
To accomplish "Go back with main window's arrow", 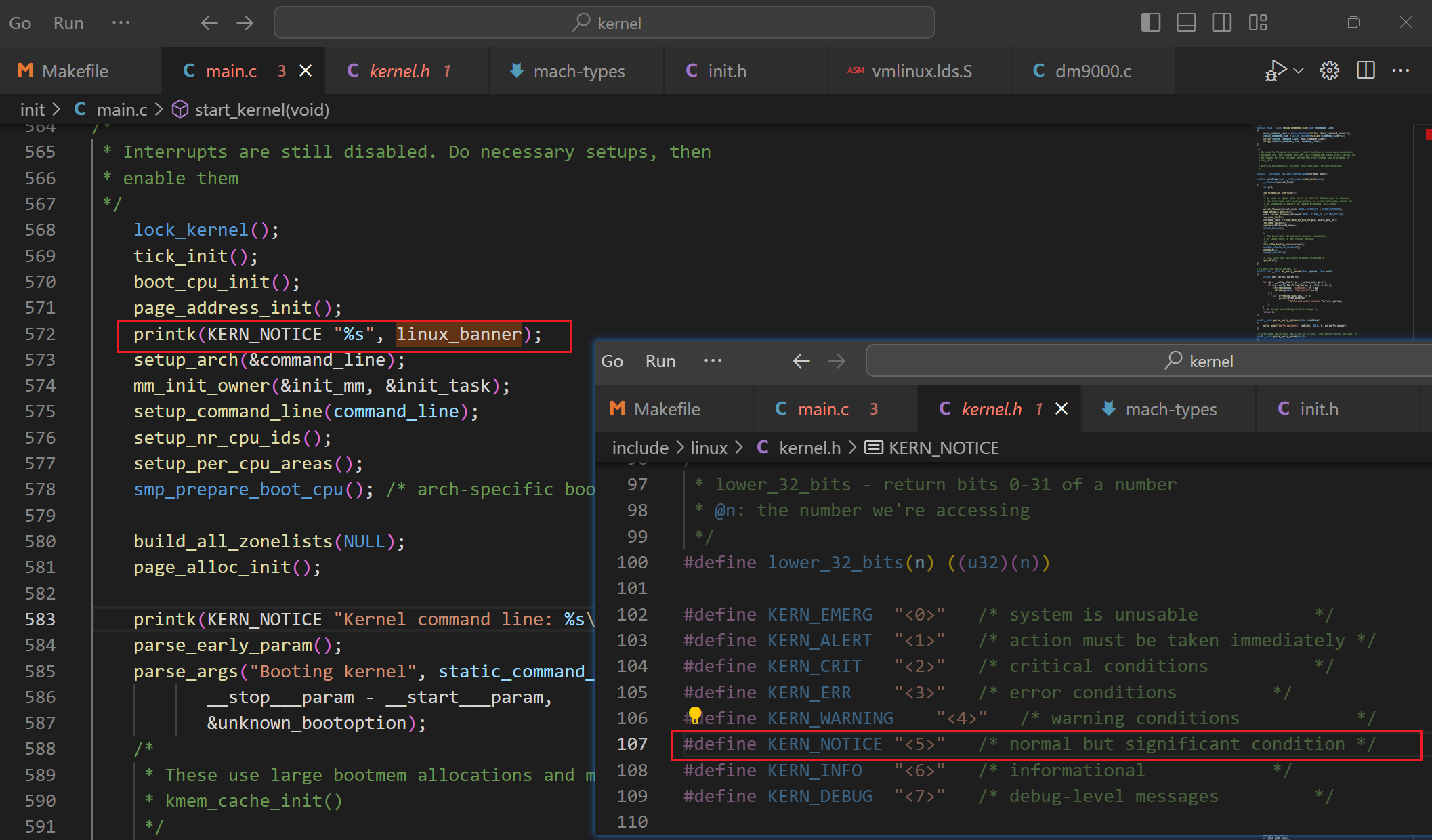I will [209, 23].
